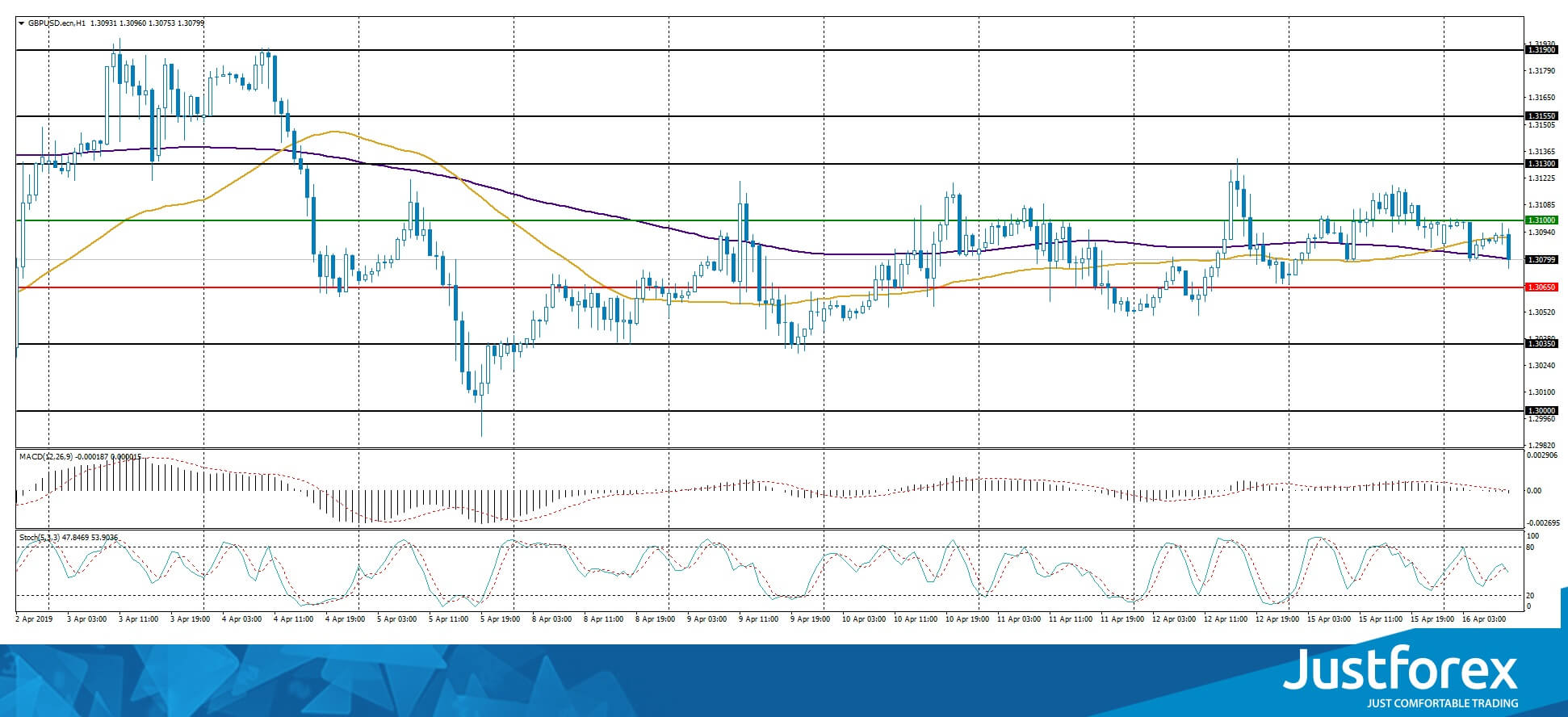Click the 1.31085 value on the price axis
This screenshot has height=717, width=1568.
1541,205
